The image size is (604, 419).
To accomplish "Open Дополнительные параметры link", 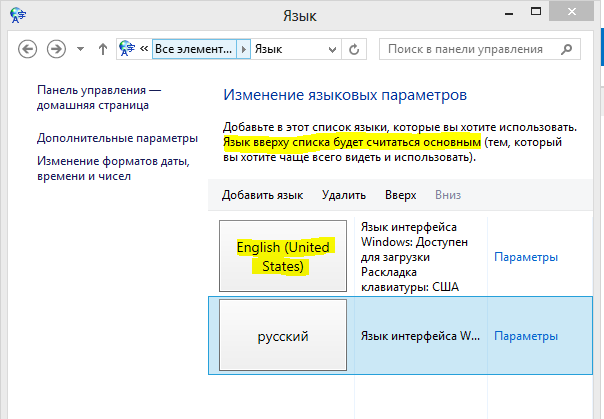I will (117, 138).
